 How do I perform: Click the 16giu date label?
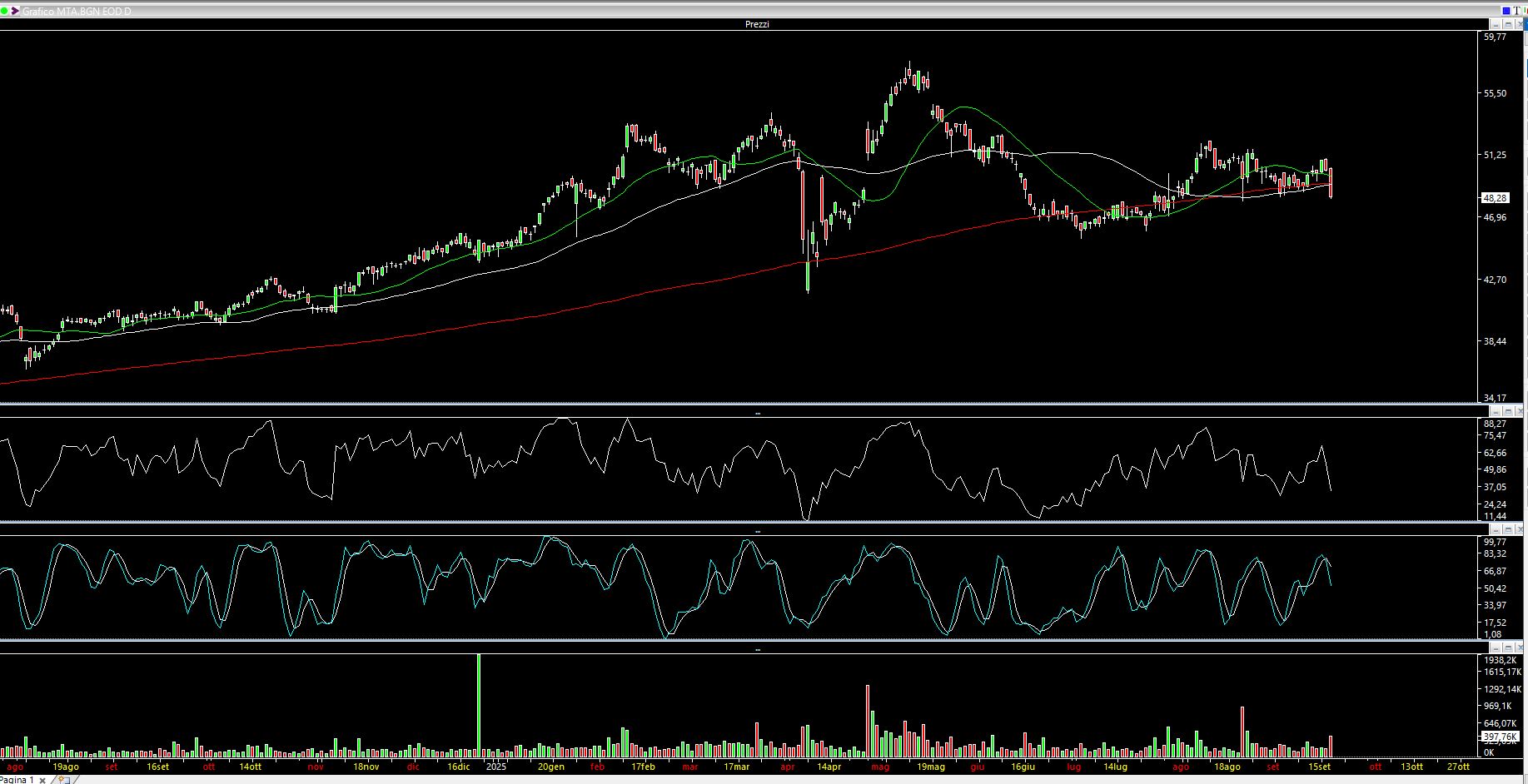click(x=1023, y=767)
